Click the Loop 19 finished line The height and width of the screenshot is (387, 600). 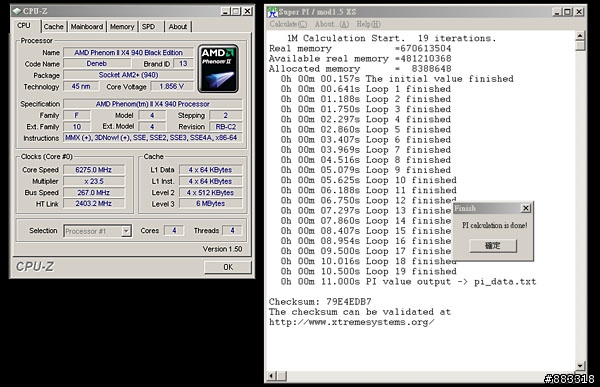(x=368, y=271)
